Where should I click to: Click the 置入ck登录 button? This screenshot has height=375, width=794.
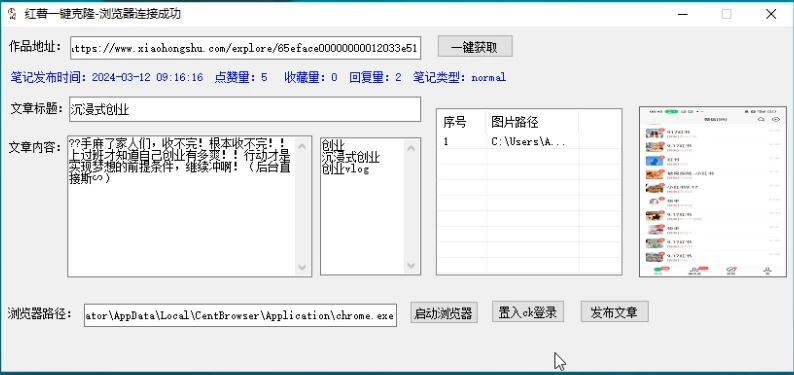(528, 311)
